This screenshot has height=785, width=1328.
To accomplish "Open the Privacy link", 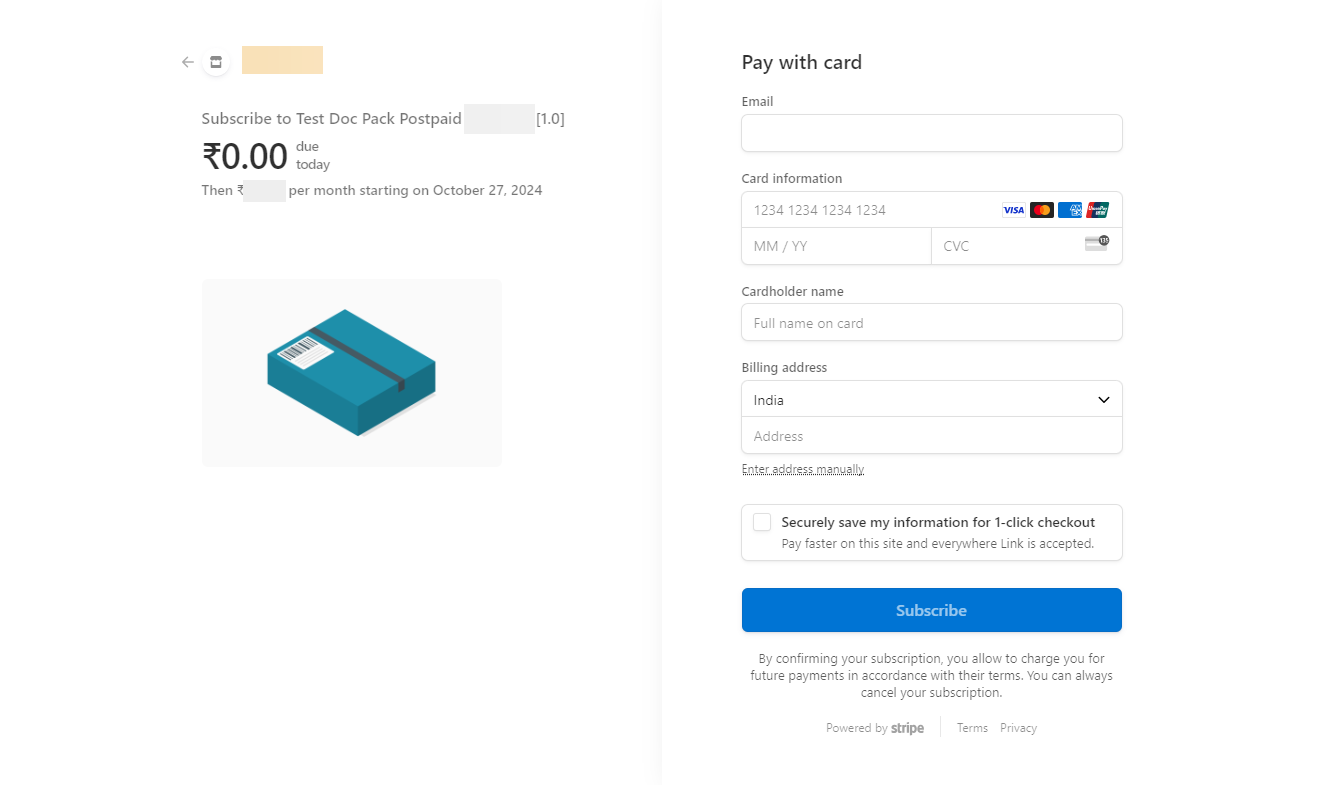I will click(x=1018, y=728).
